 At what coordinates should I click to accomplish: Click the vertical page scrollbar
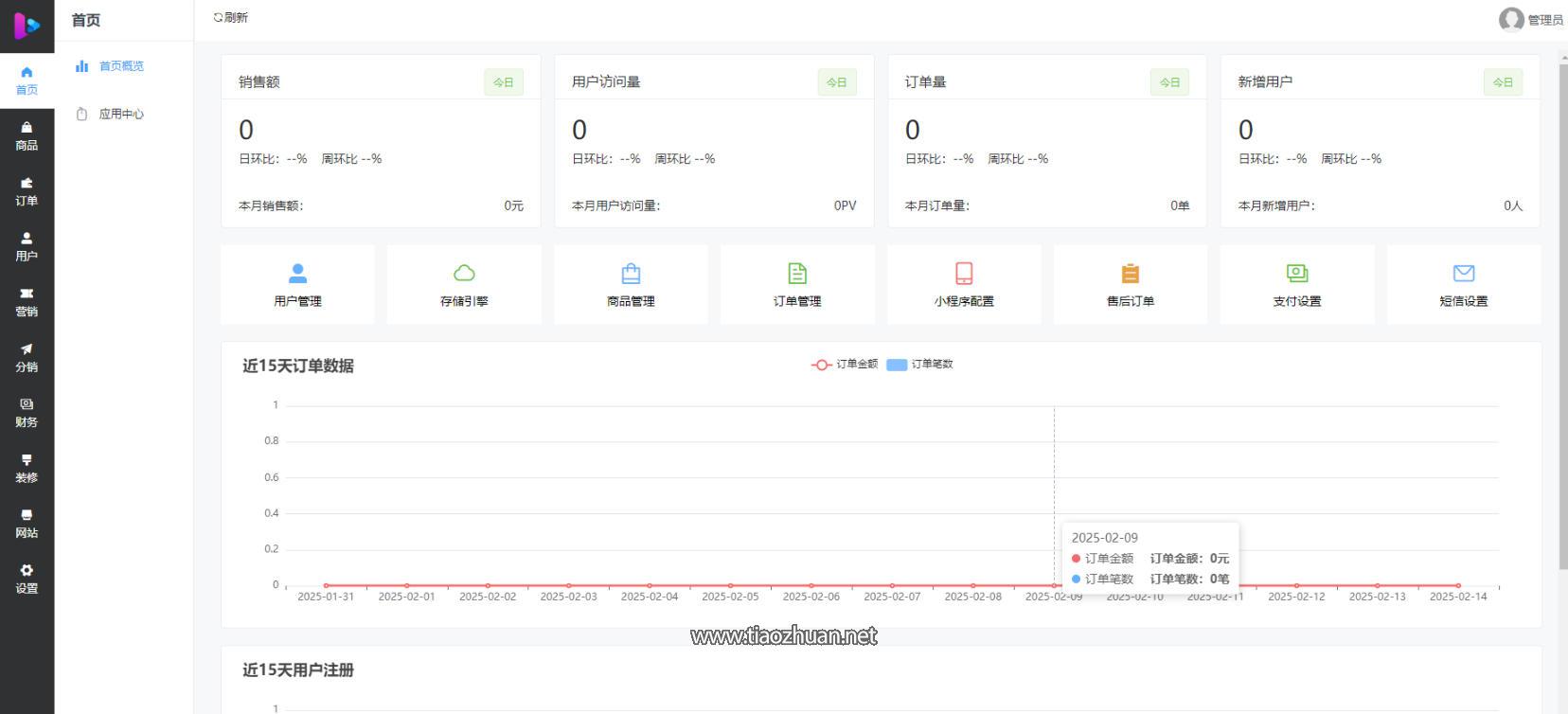[1561, 312]
